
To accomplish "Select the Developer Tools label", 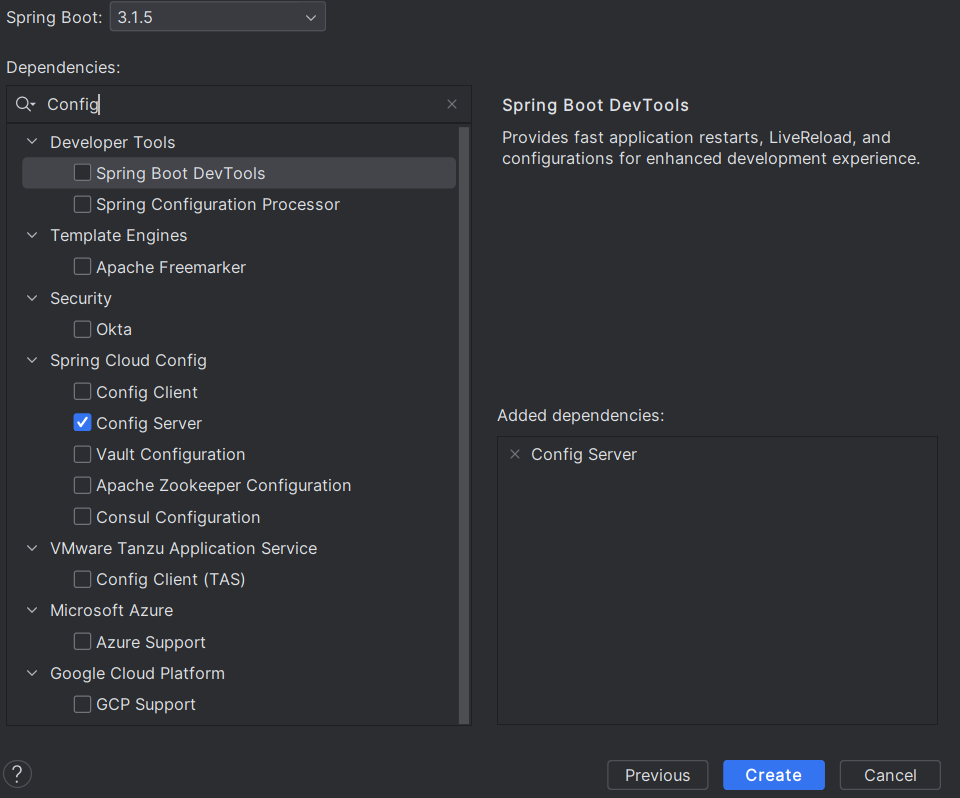I will click(x=113, y=142).
